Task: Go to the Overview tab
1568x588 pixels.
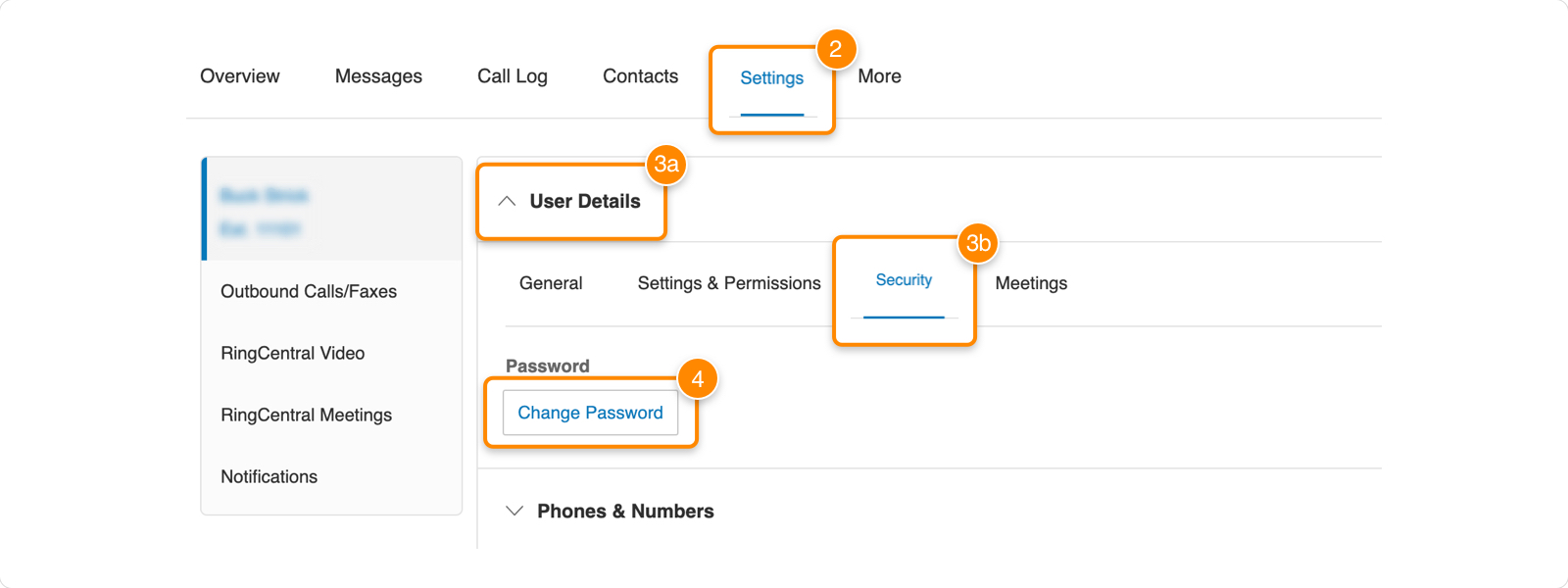Action: pyautogui.click(x=239, y=75)
